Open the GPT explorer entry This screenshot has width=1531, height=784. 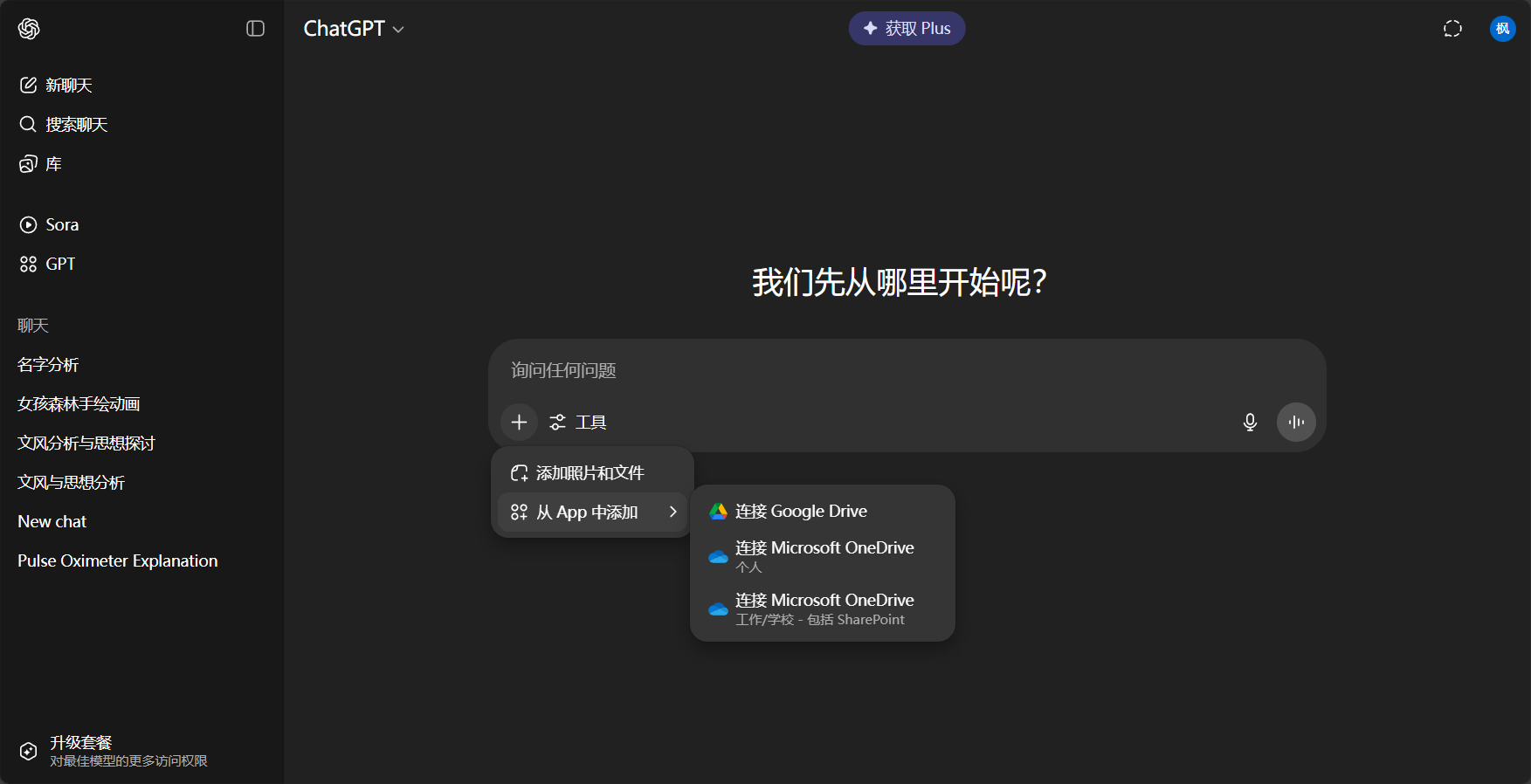(141, 264)
